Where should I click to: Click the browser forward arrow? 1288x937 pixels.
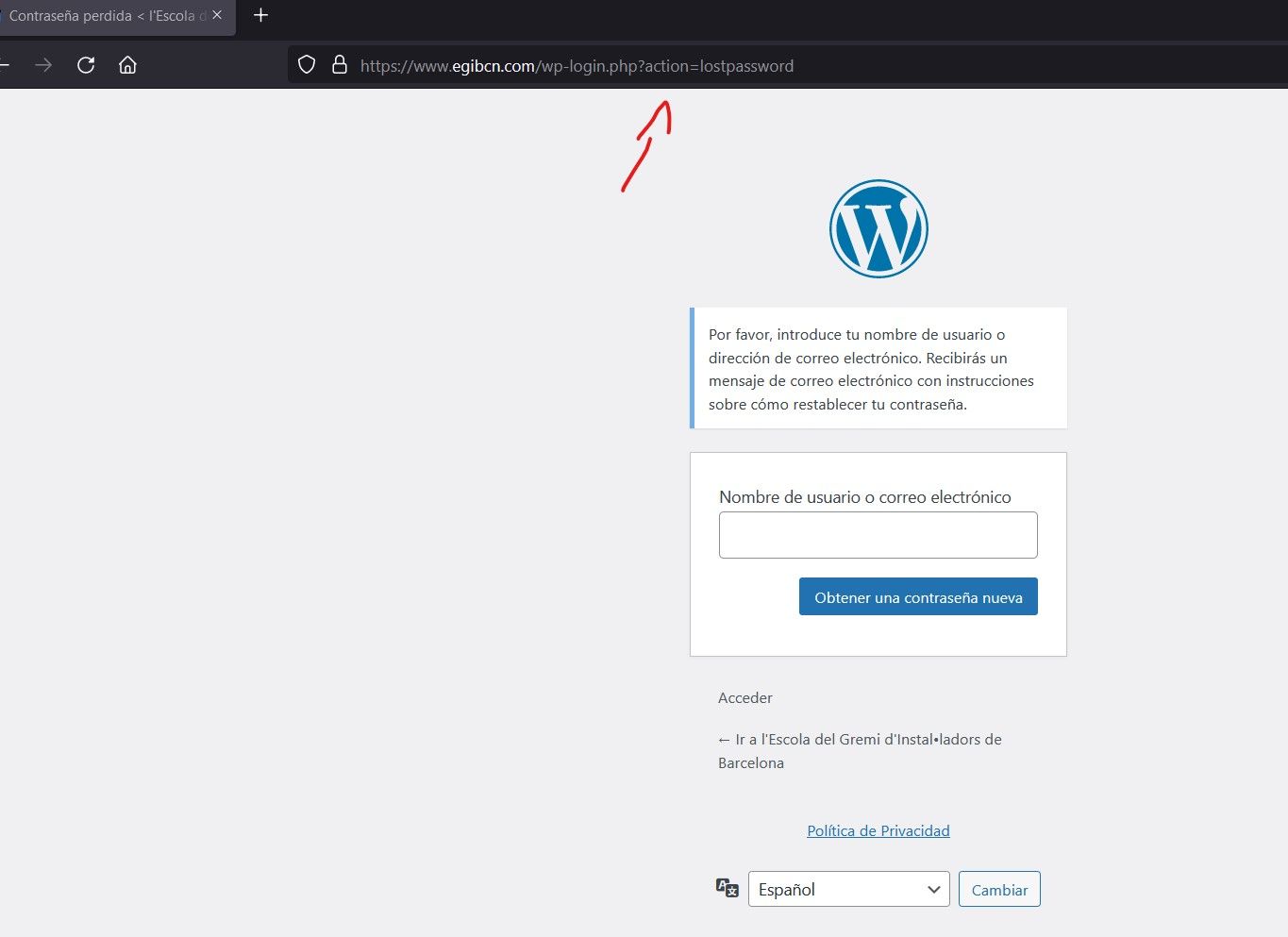(x=43, y=65)
